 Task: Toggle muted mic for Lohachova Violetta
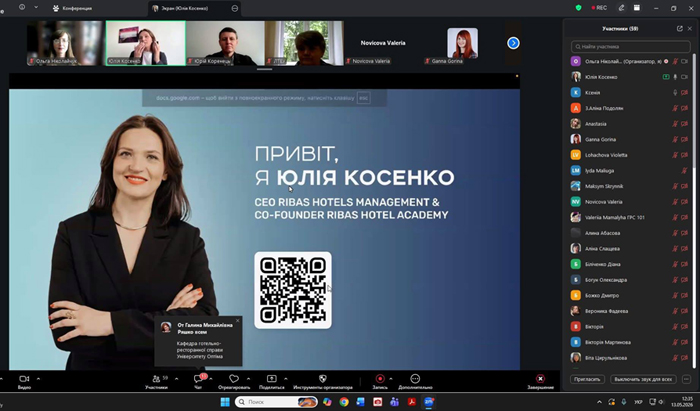675,155
